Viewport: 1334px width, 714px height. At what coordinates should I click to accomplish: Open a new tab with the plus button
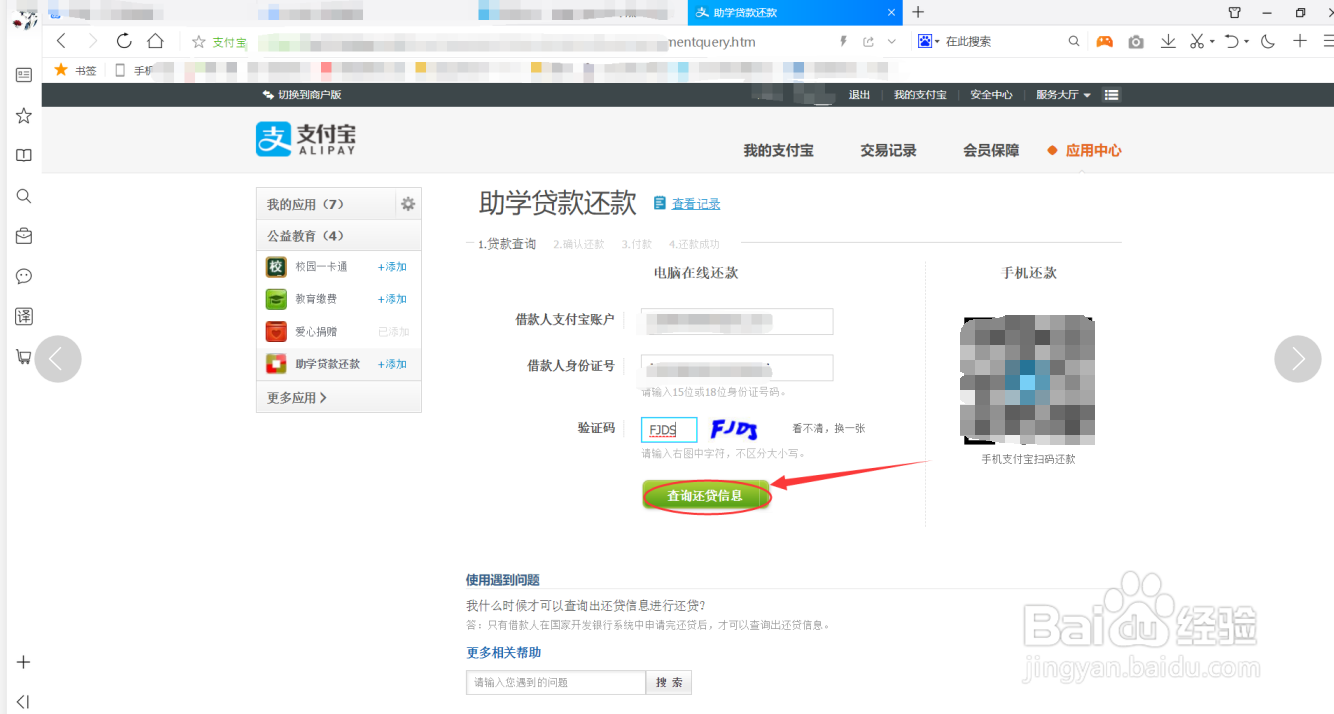[918, 12]
